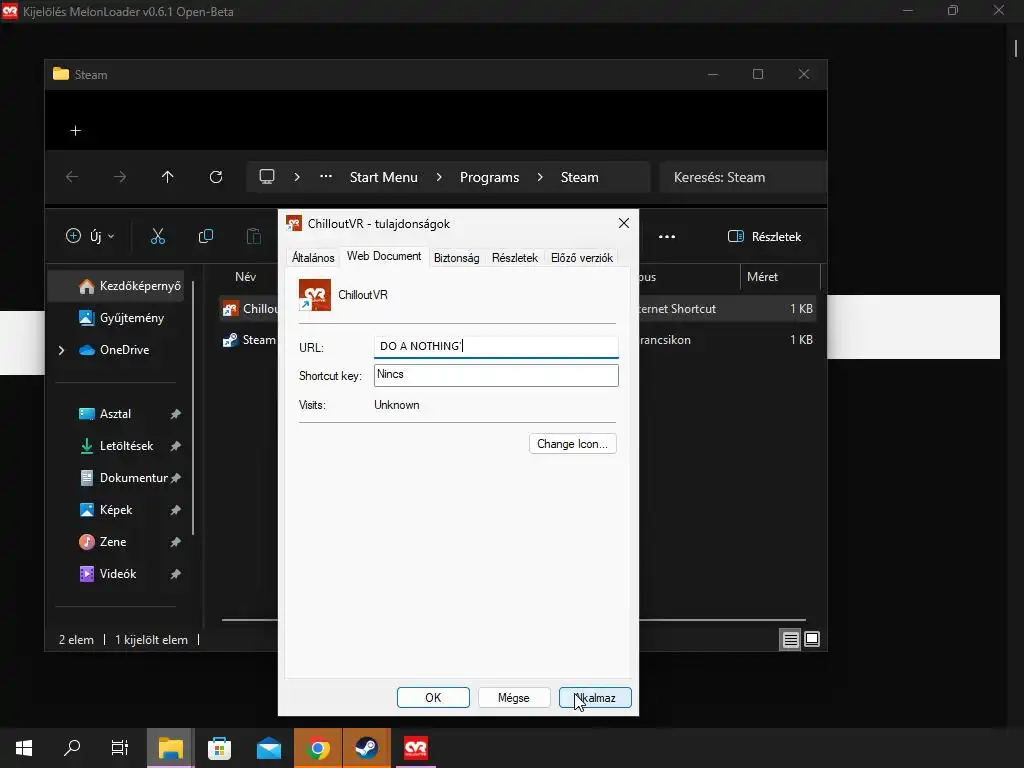Select the Web Document tab

tap(384, 256)
